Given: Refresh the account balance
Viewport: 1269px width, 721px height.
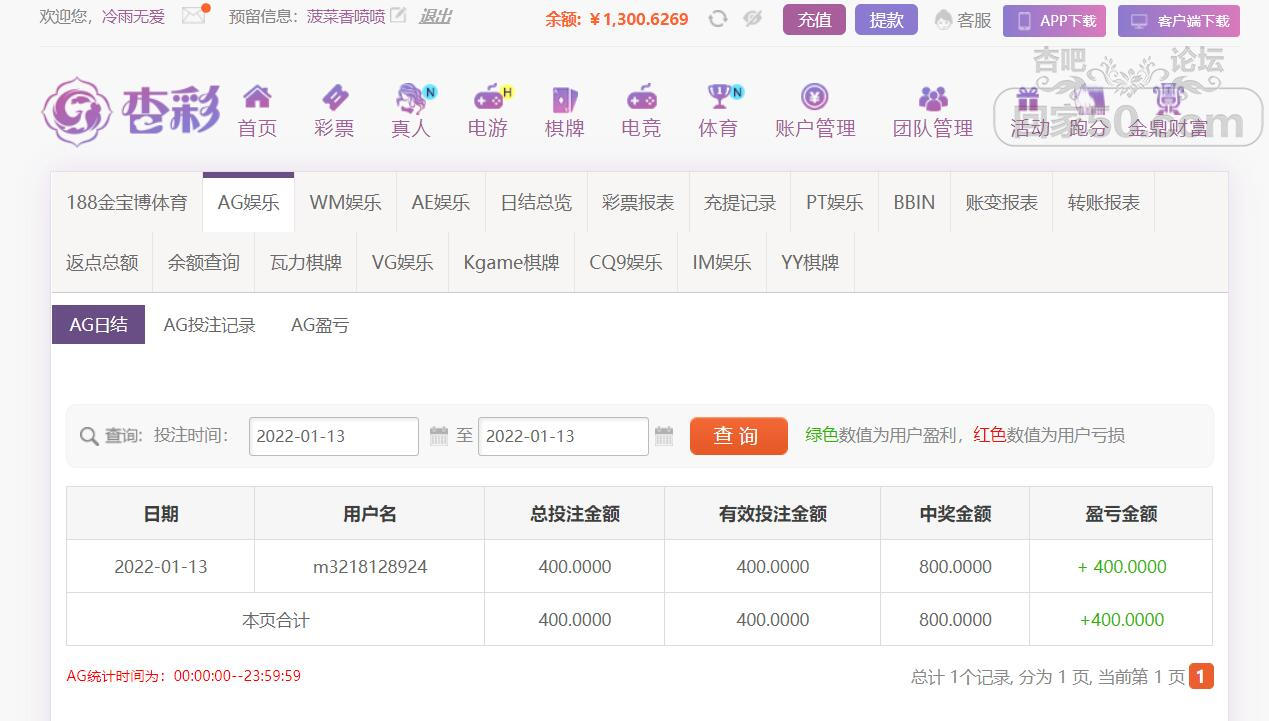Looking at the screenshot, I should [717, 18].
